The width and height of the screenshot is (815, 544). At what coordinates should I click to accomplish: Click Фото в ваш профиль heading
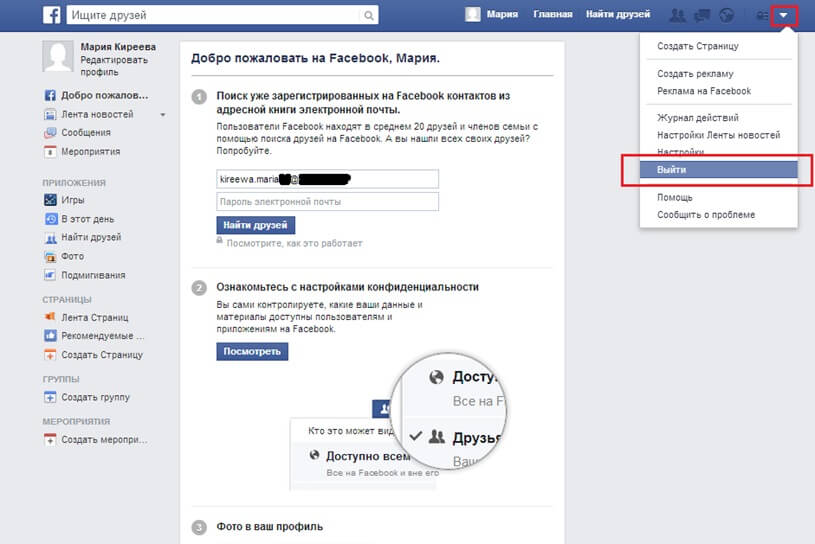(x=269, y=527)
